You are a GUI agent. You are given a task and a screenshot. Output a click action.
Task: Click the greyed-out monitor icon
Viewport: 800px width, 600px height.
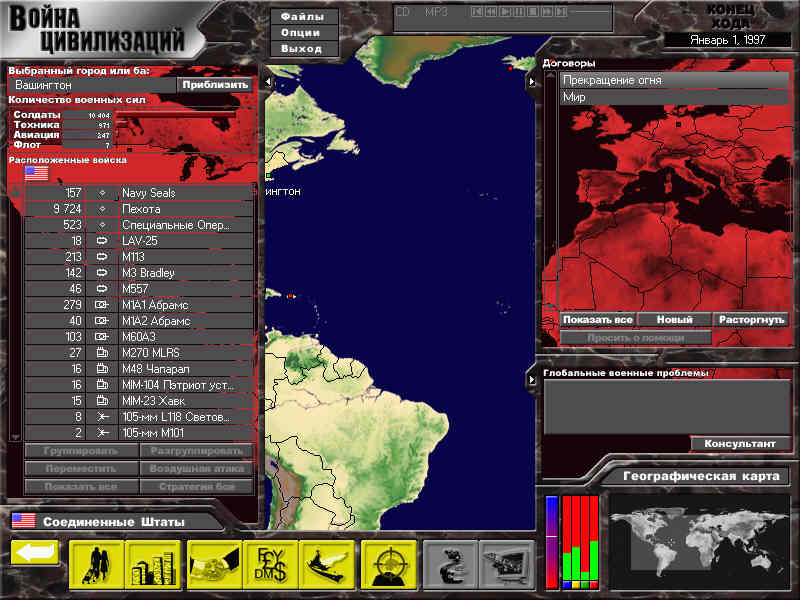tap(507, 565)
